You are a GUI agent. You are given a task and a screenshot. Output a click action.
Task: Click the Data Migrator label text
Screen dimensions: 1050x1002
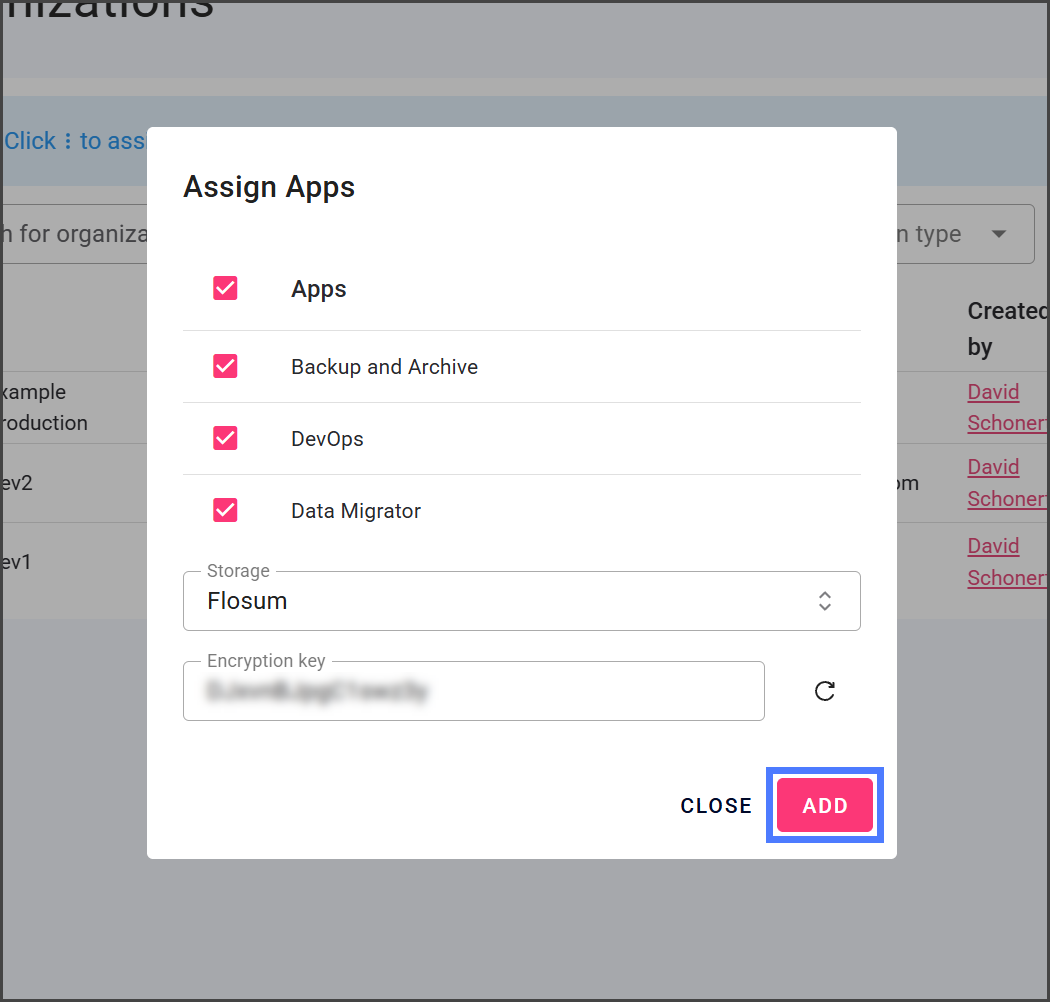(x=355, y=511)
